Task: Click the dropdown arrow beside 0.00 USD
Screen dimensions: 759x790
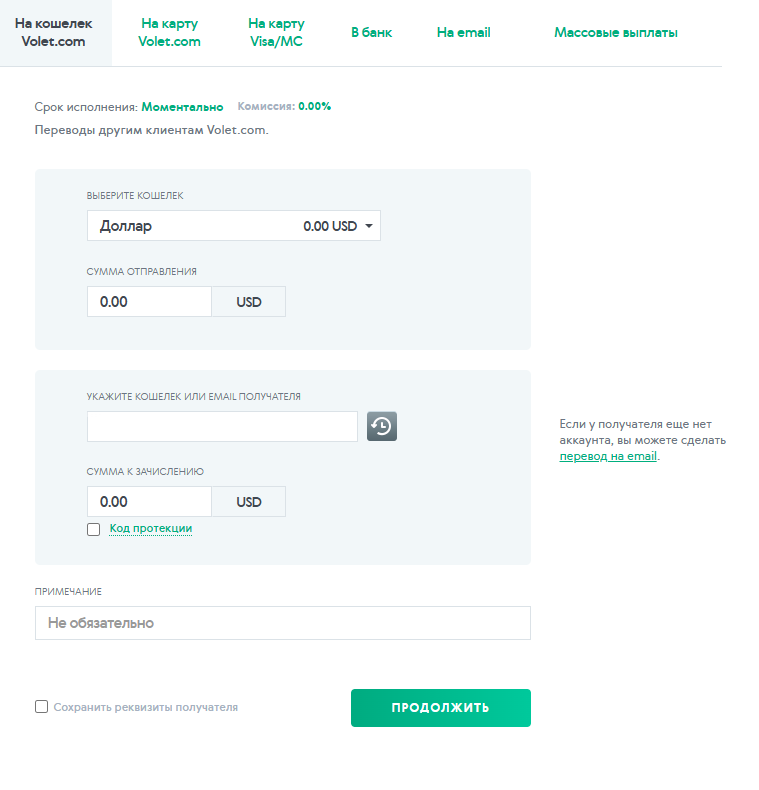Action: coord(369,226)
